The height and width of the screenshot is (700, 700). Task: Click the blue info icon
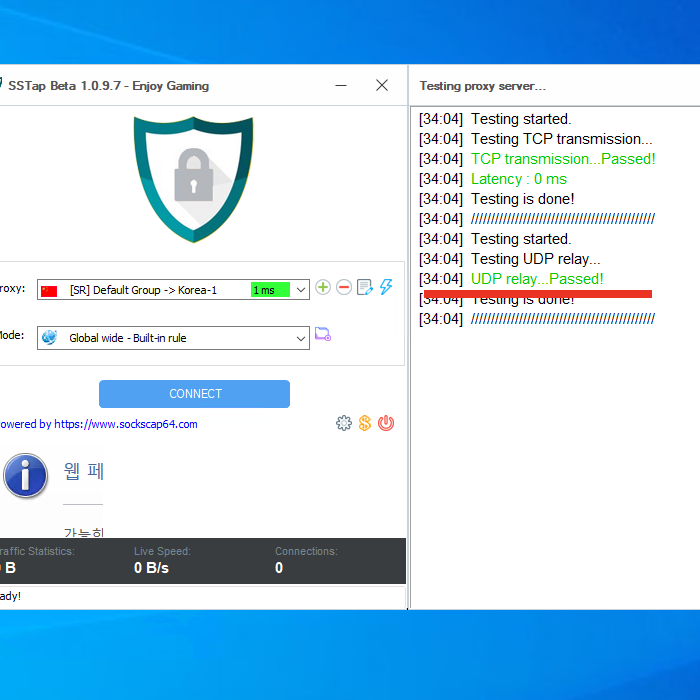[25, 475]
